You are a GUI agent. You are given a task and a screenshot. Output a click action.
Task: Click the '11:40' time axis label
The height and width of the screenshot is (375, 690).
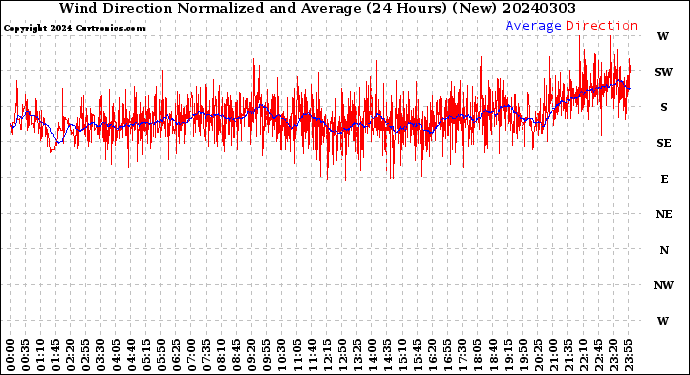312,355
